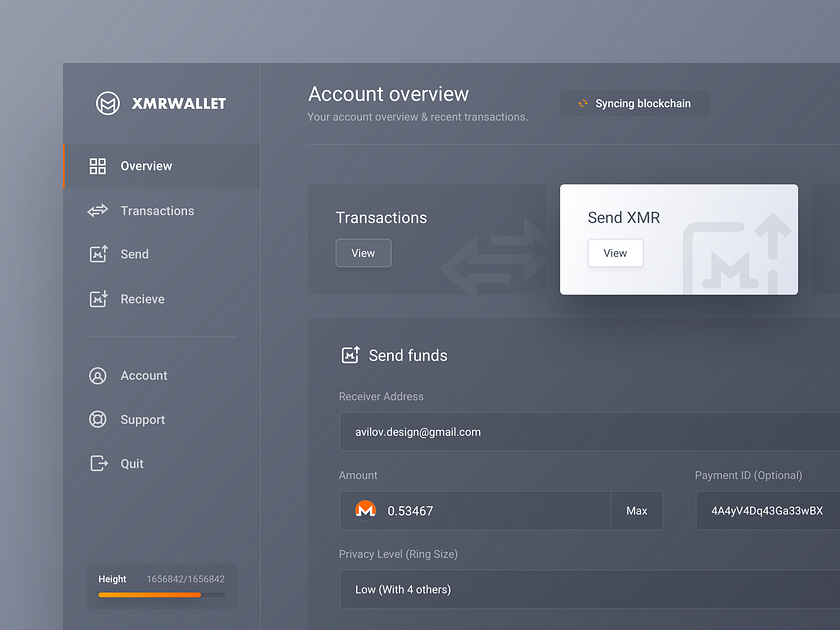Click the Support icon
This screenshot has width=840, height=630.
click(97, 419)
